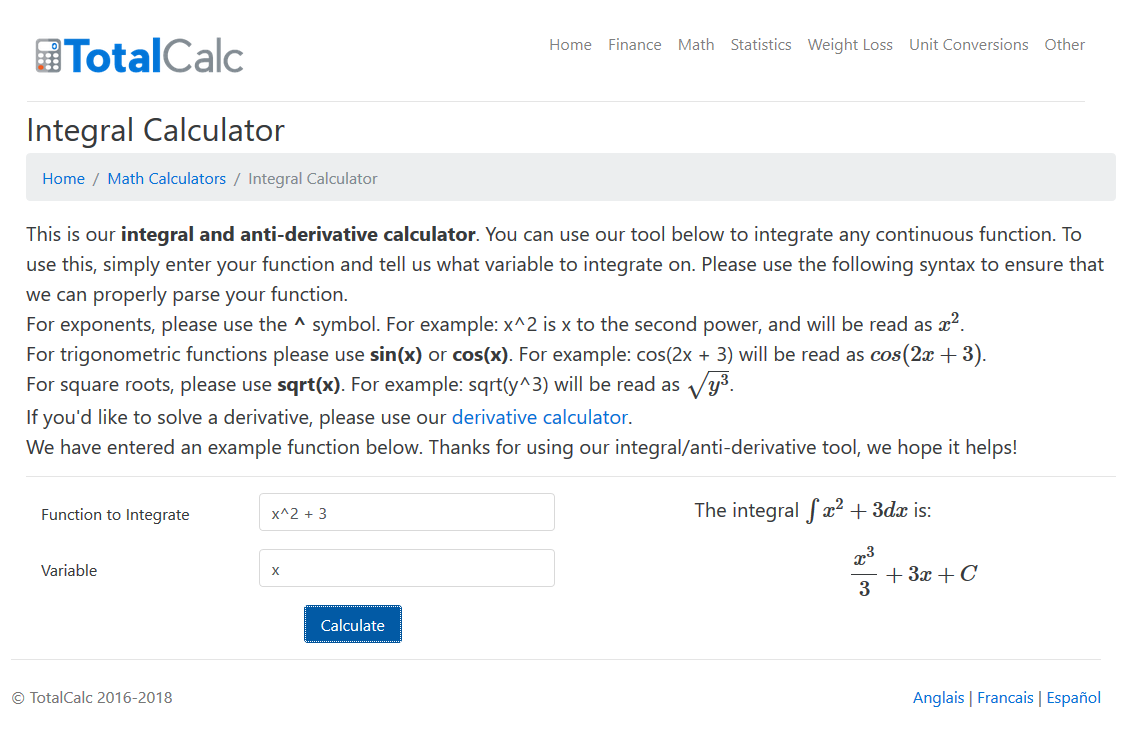
Task: Open the Unit Conversions page
Action: pos(968,44)
